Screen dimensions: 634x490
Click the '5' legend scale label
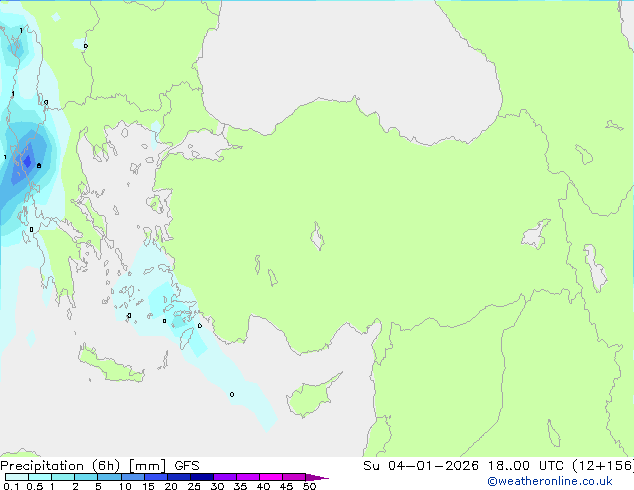click(98, 486)
